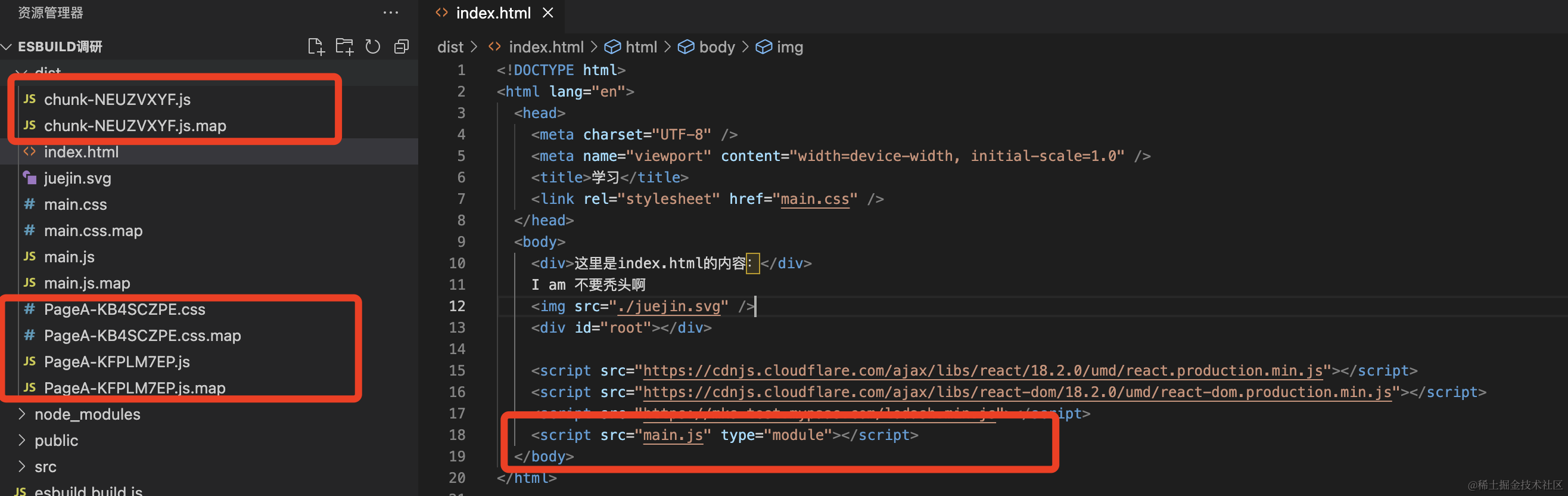The width and height of the screenshot is (1568, 496).
Task: Open chunk-NEUZVXYF.js.map file
Action: (x=135, y=126)
